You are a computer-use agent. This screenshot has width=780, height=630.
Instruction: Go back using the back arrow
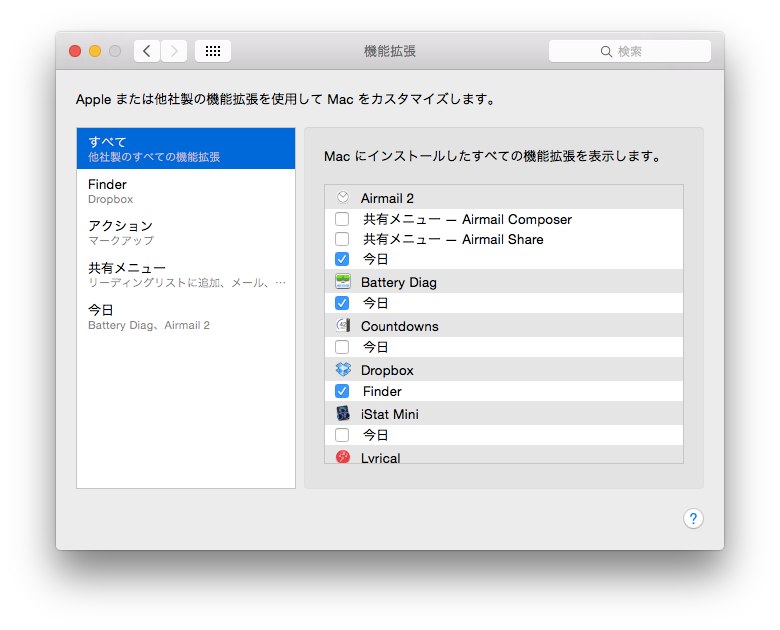147,51
